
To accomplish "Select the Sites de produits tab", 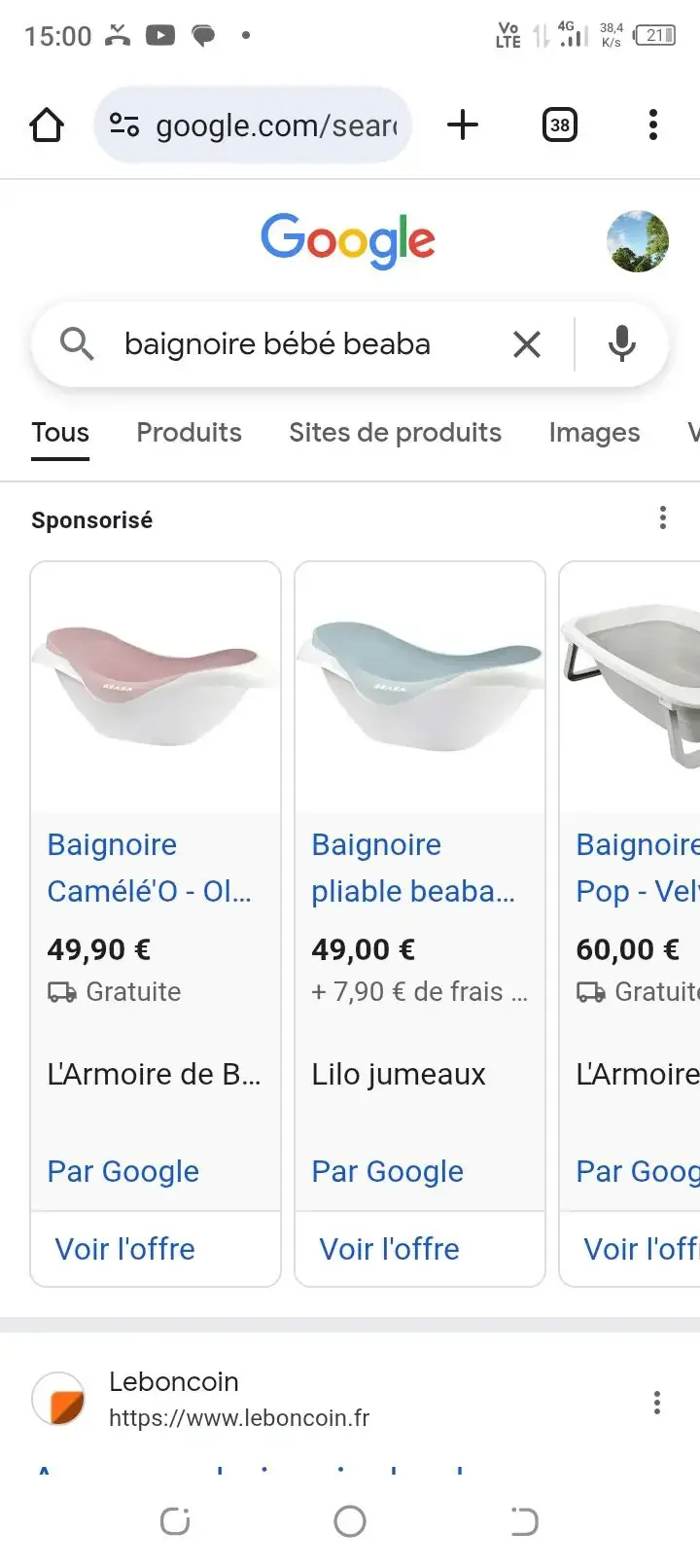I will (395, 433).
